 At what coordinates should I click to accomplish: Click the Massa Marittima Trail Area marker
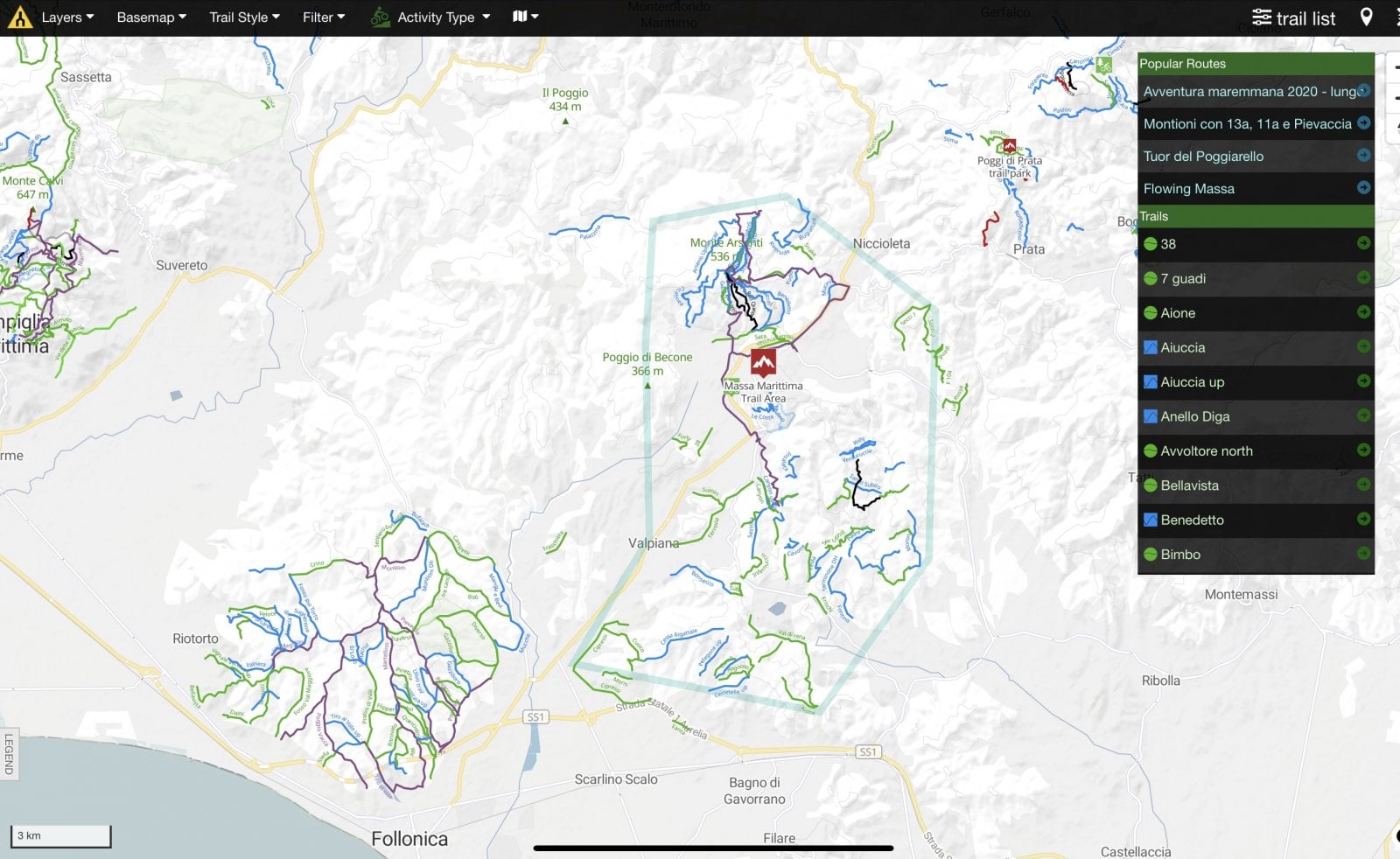763,362
